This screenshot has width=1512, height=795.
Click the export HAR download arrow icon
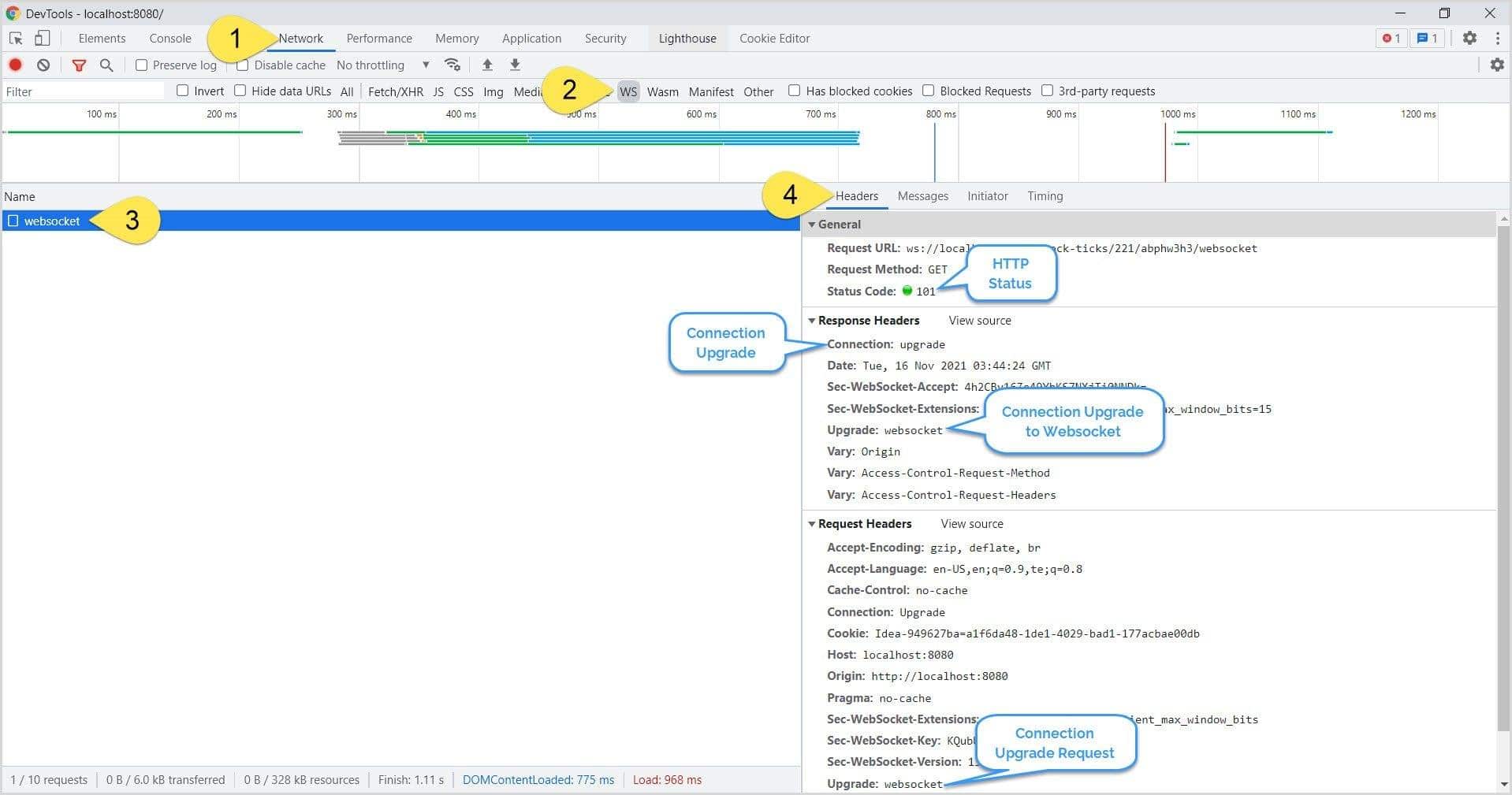tap(515, 65)
